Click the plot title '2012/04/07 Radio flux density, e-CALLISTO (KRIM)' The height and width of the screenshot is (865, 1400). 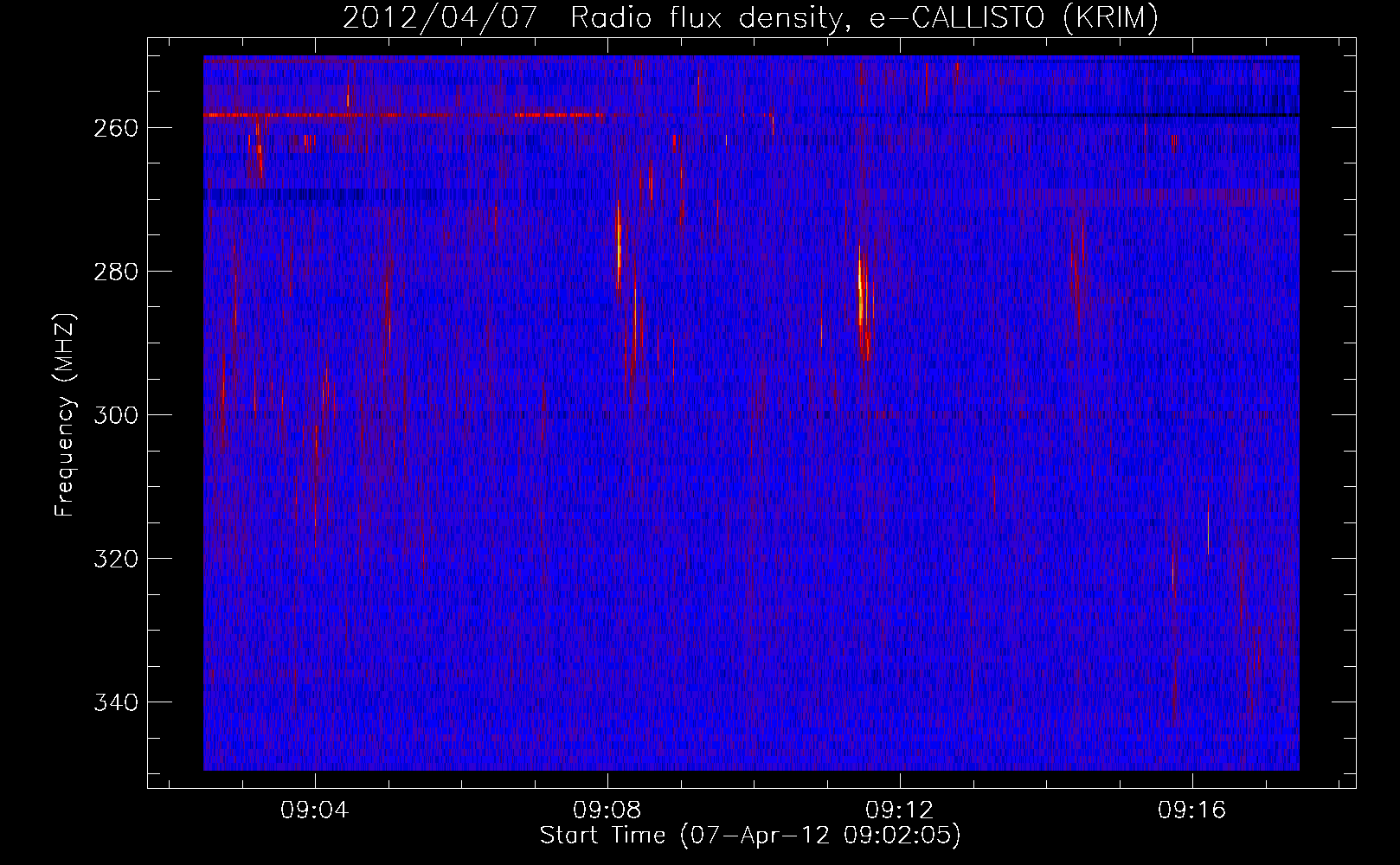coord(750,17)
